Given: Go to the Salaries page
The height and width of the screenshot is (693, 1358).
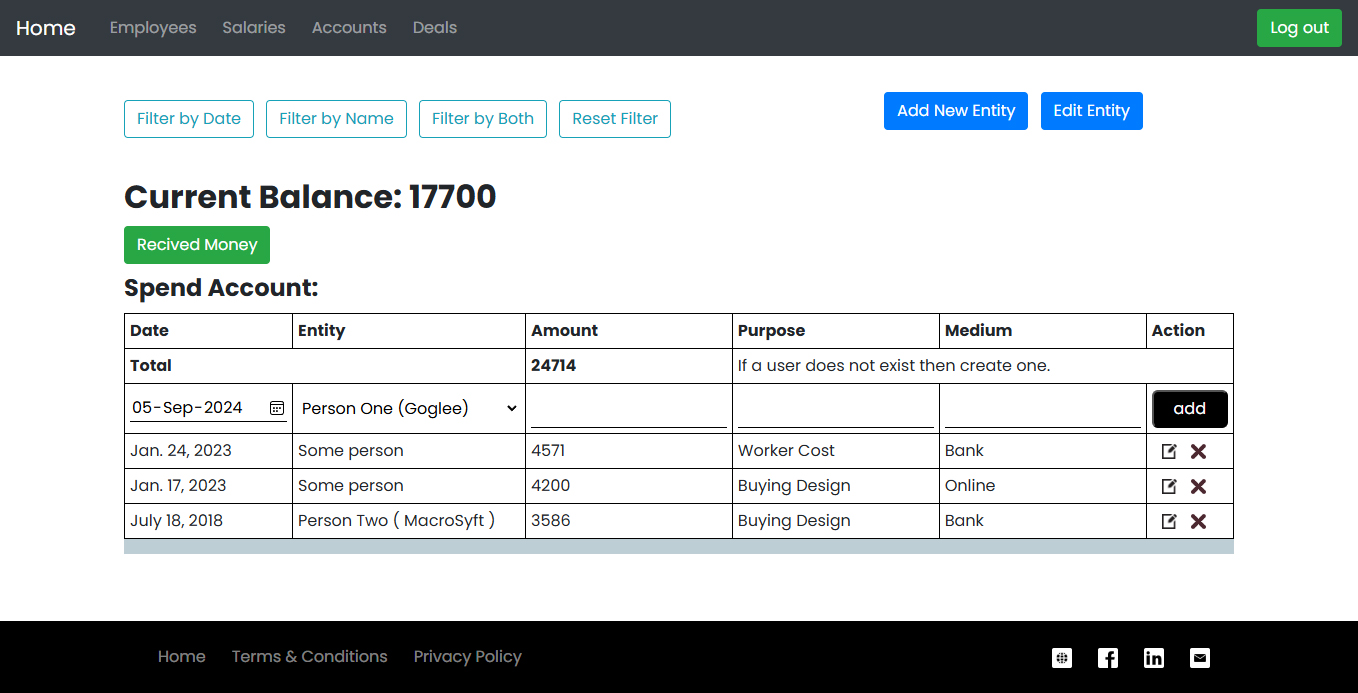Looking at the screenshot, I should point(254,28).
